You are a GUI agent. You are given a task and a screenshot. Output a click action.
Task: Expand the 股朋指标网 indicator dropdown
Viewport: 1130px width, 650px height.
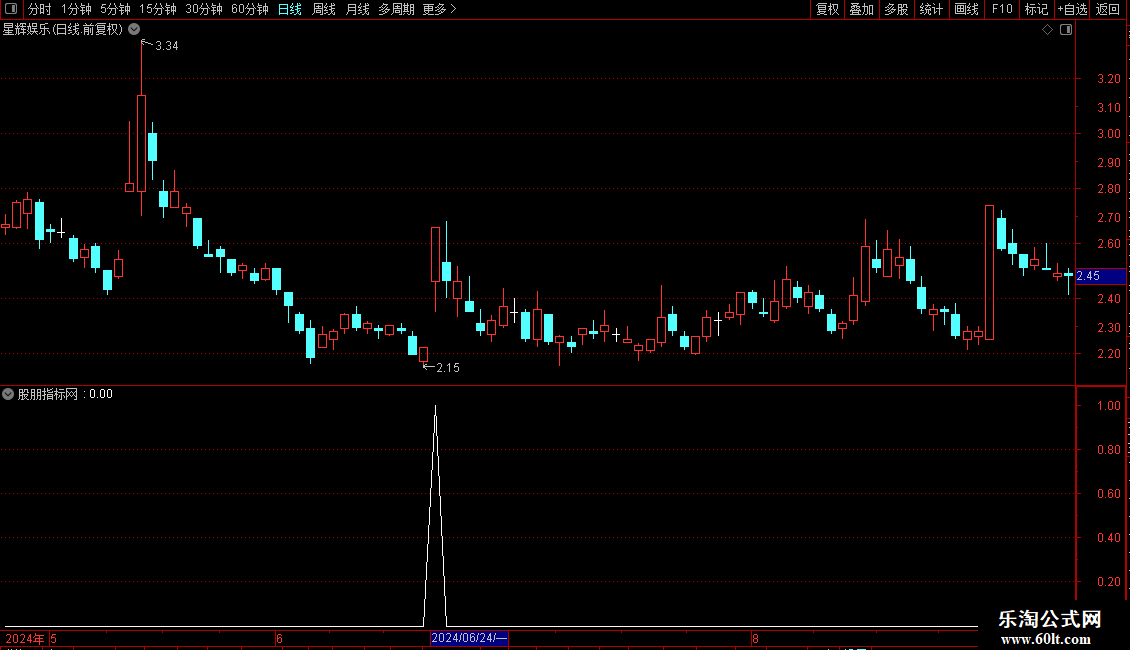[8, 394]
